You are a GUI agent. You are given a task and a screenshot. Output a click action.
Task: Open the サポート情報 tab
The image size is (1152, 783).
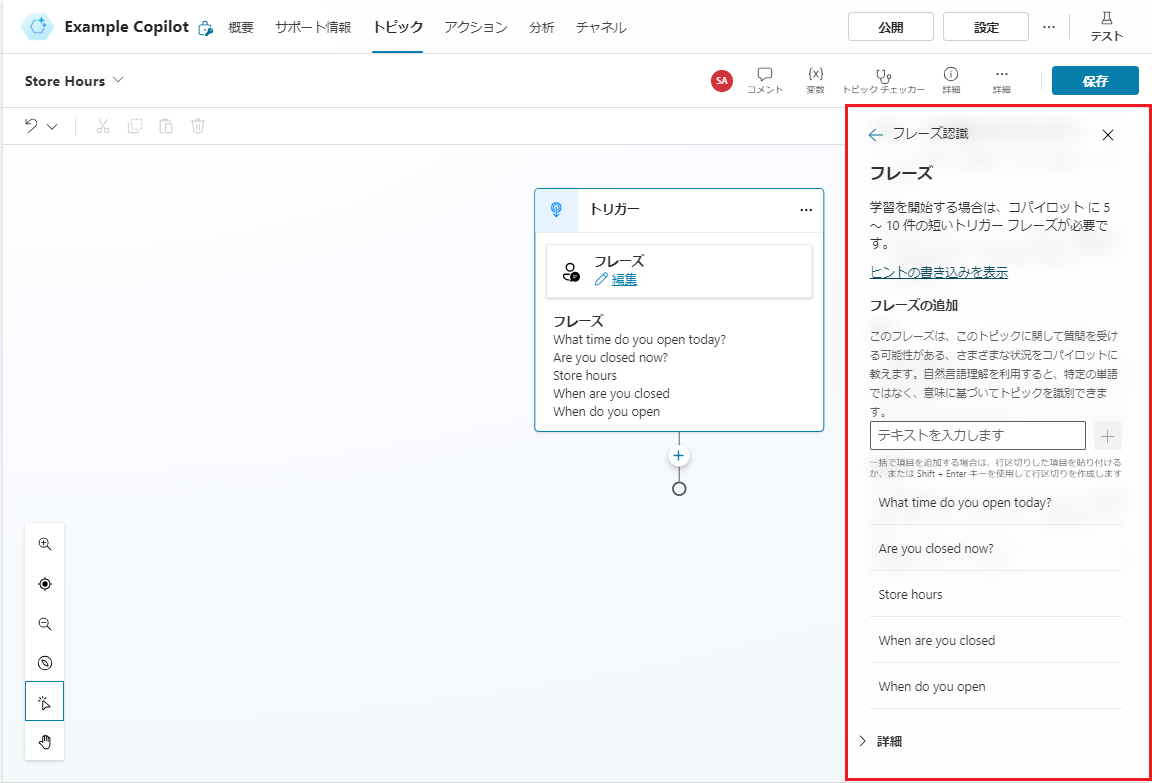pyautogui.click(x=313, y=27)
